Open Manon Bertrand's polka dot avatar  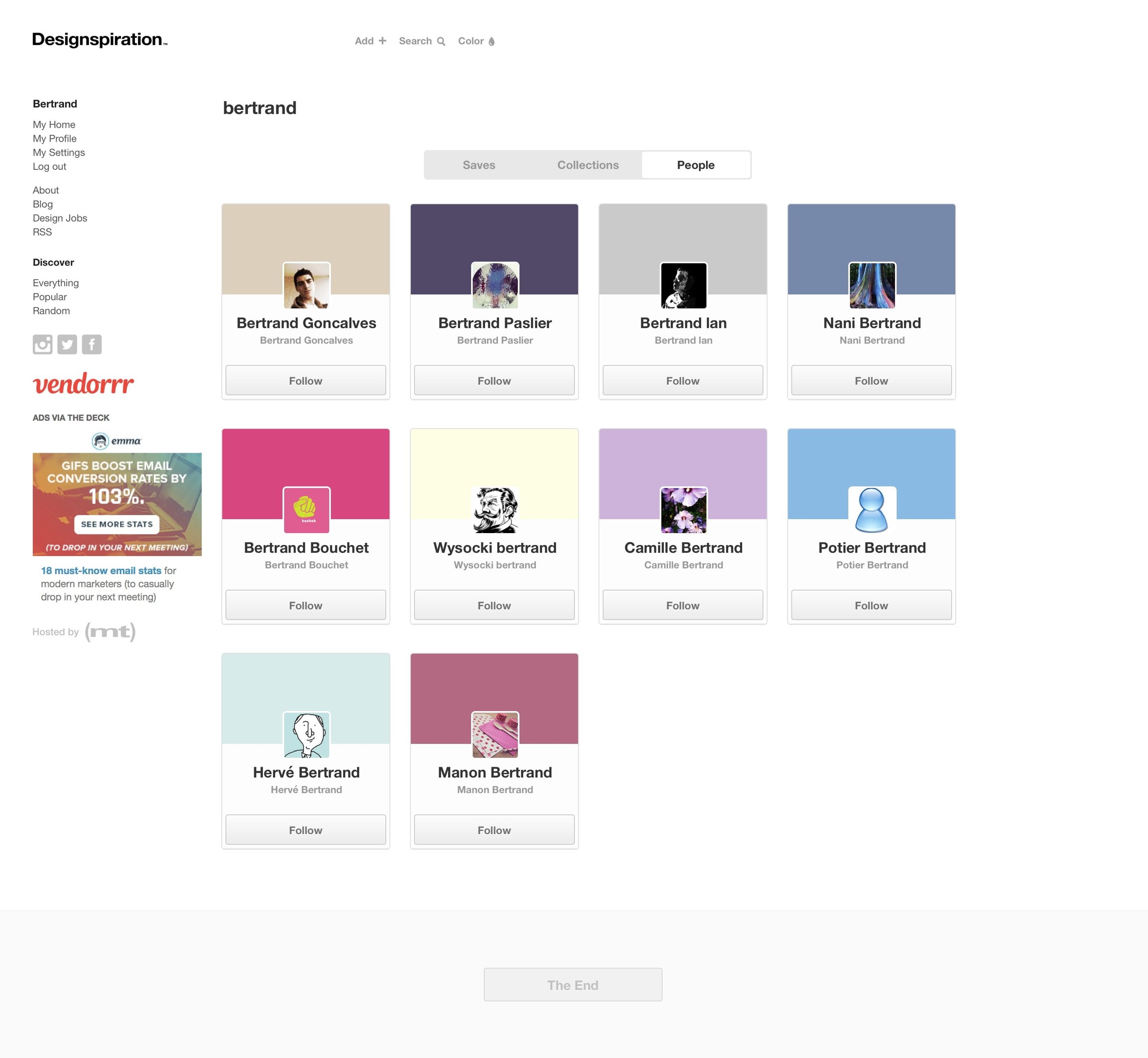coord(495,735)
